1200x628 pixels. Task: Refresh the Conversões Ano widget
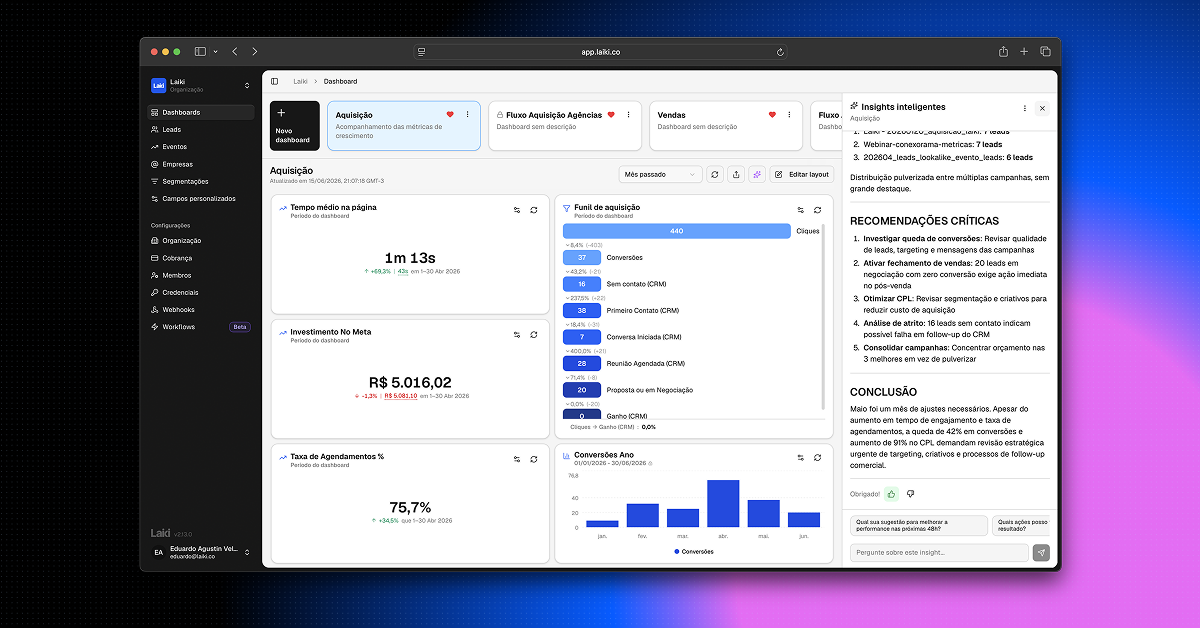[817, 458]
